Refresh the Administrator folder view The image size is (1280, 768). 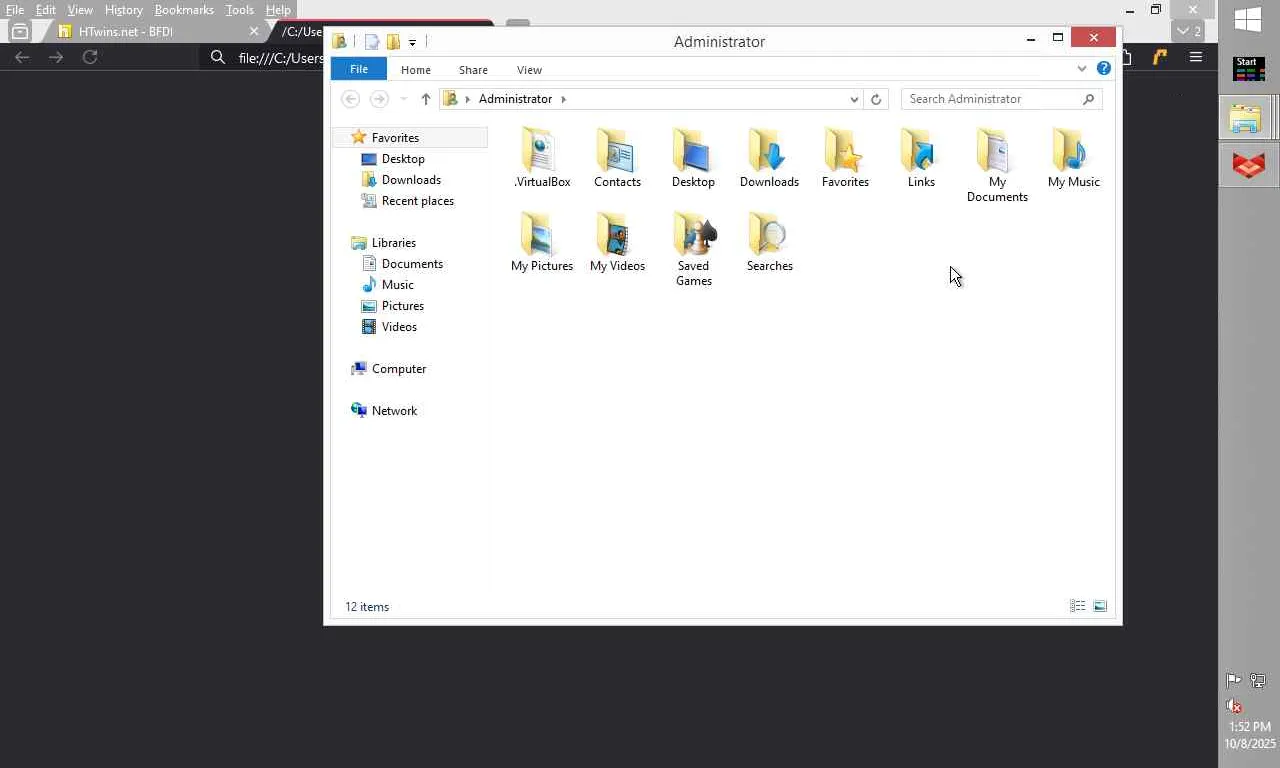(876, 99)
